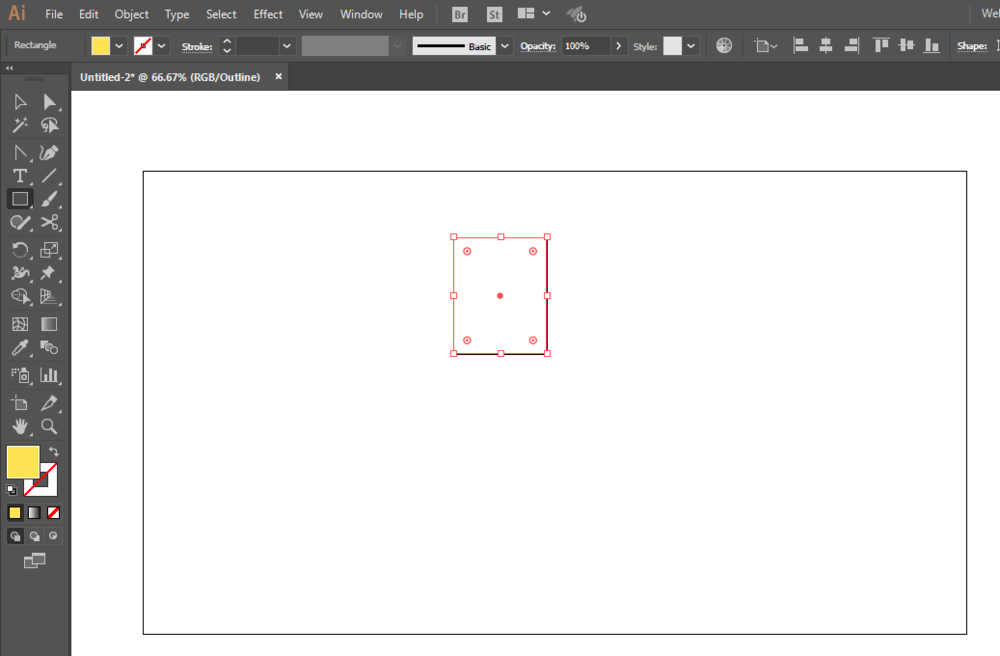1000x656 pixels.
Task: Activate the Hand tool
Action: tap(20, 426)
